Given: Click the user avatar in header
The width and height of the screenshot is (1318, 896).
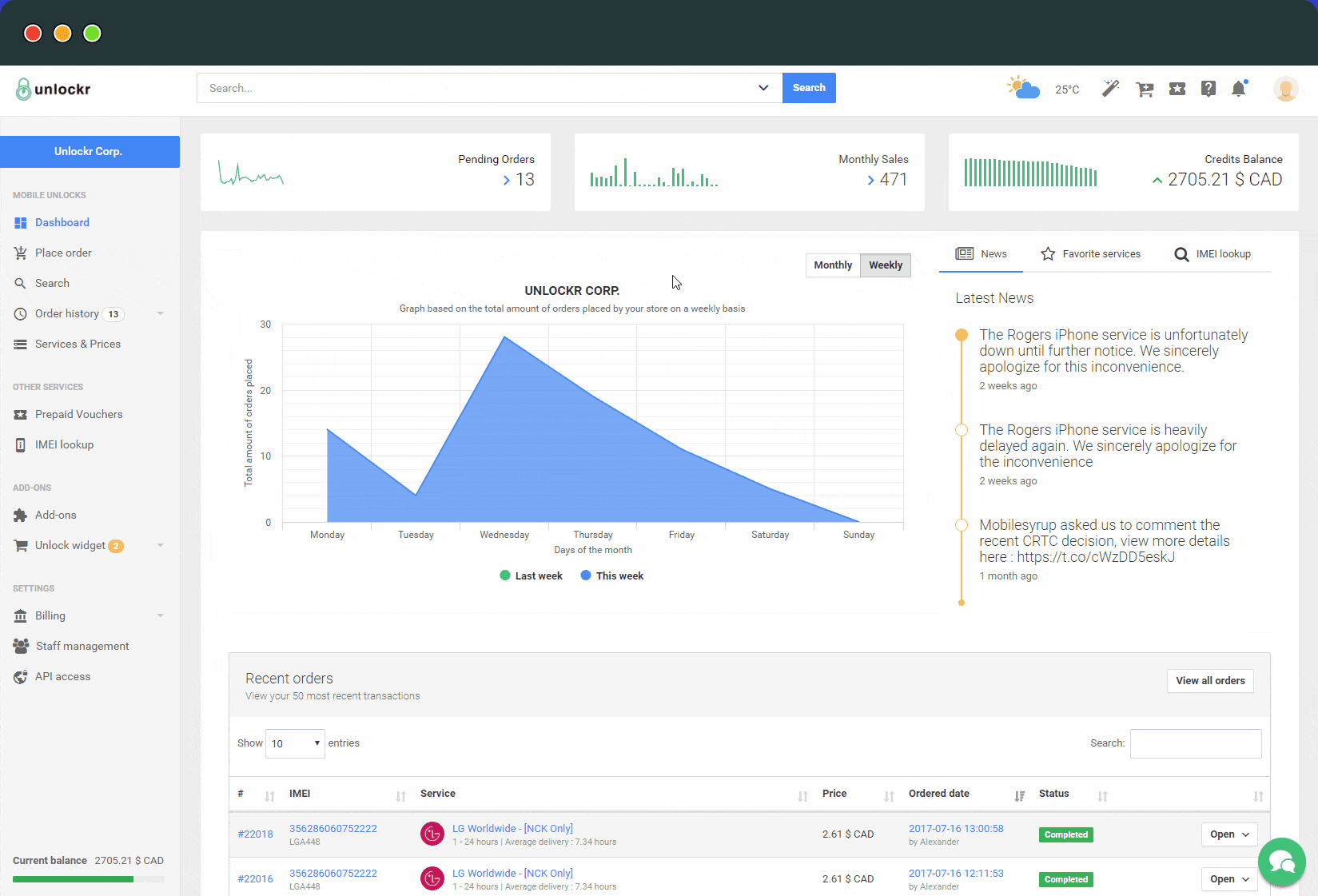Looking at the screenshot, I should point(1285,89).
